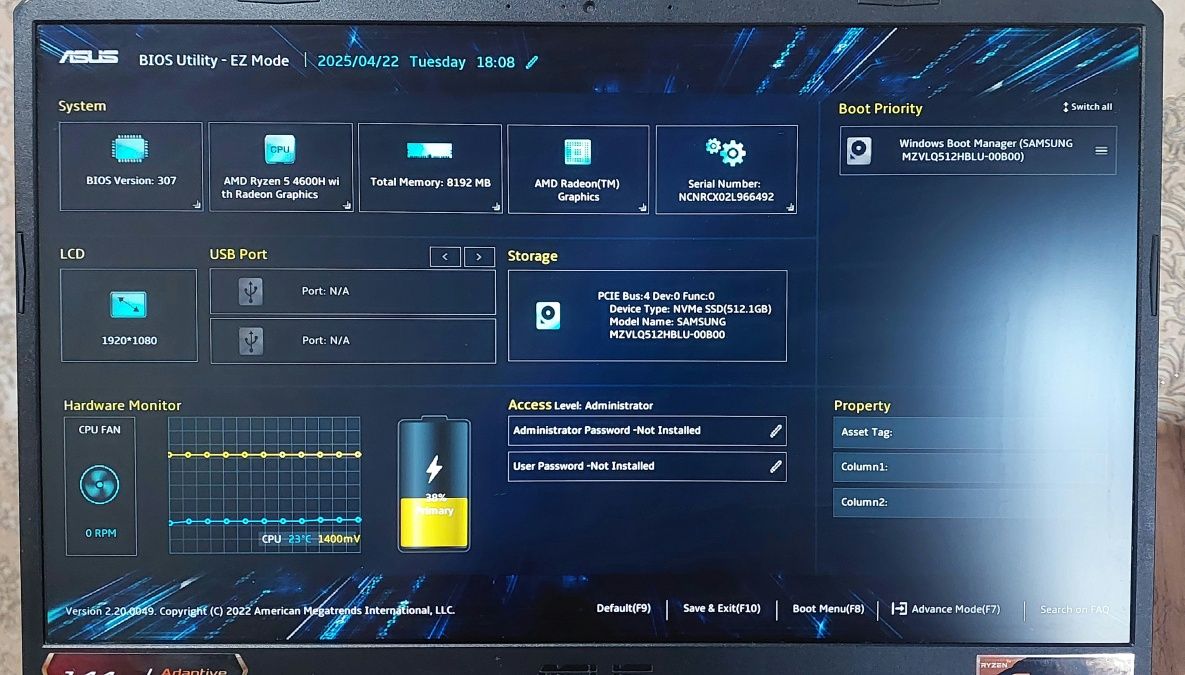Click the AMD Radeon Graphics chip icon
The image size is (1185, 675).
tap(577, 152)
